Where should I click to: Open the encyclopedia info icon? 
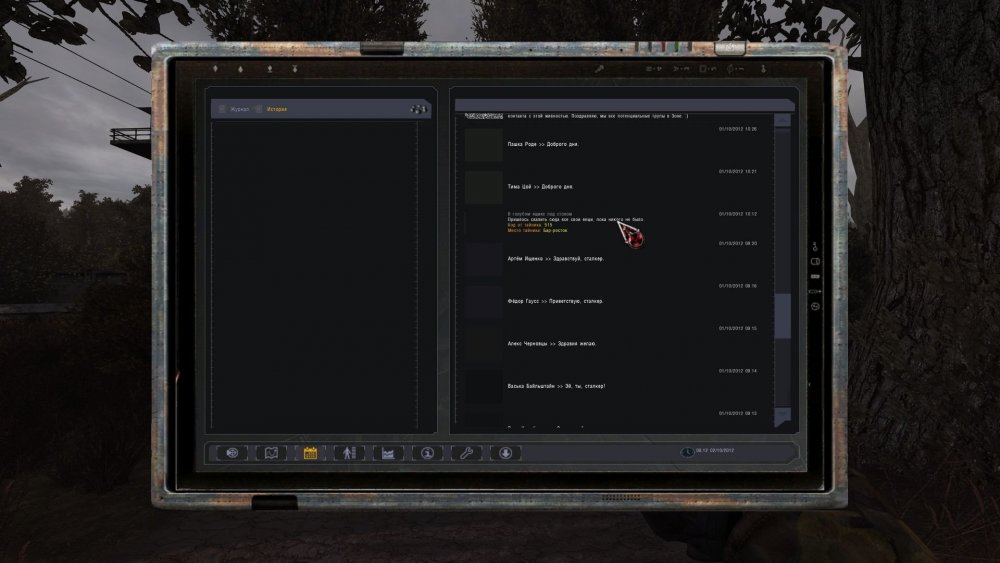[427, 453]
